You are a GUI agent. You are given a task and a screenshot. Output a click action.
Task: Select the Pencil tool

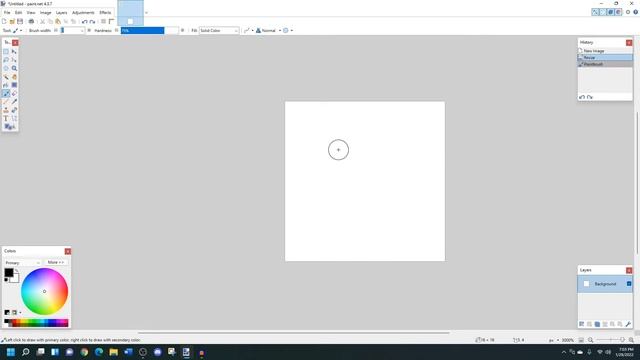(x=6, y=102)
